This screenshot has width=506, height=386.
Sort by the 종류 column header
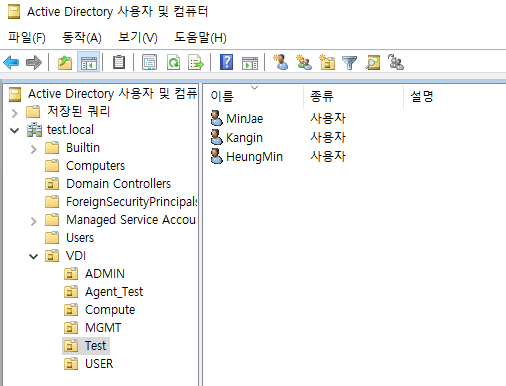click(353, 96)
